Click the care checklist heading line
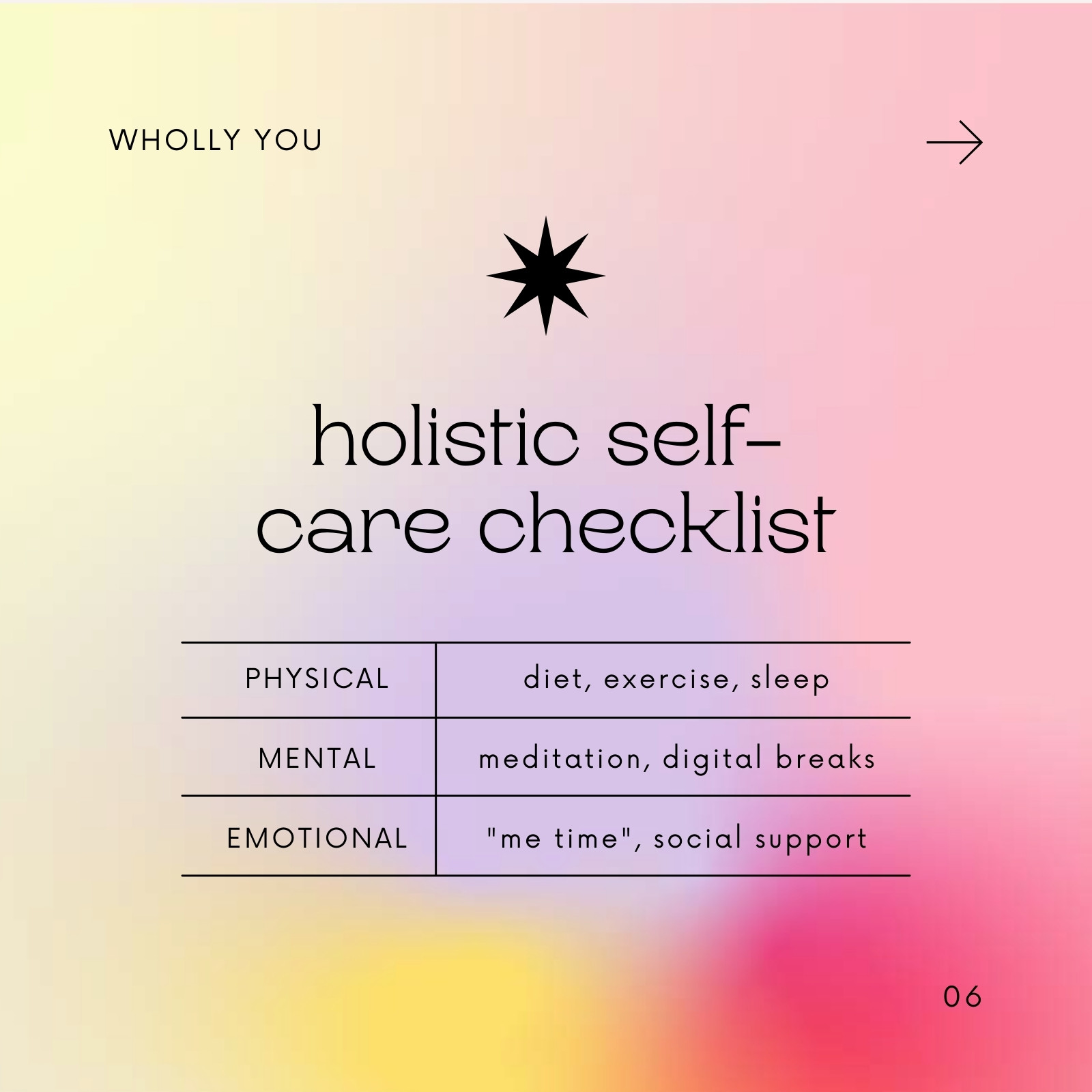Image resolution: width=1092 pixels, height=1092 pixels. pyautogui.click(x=546, y=523)
